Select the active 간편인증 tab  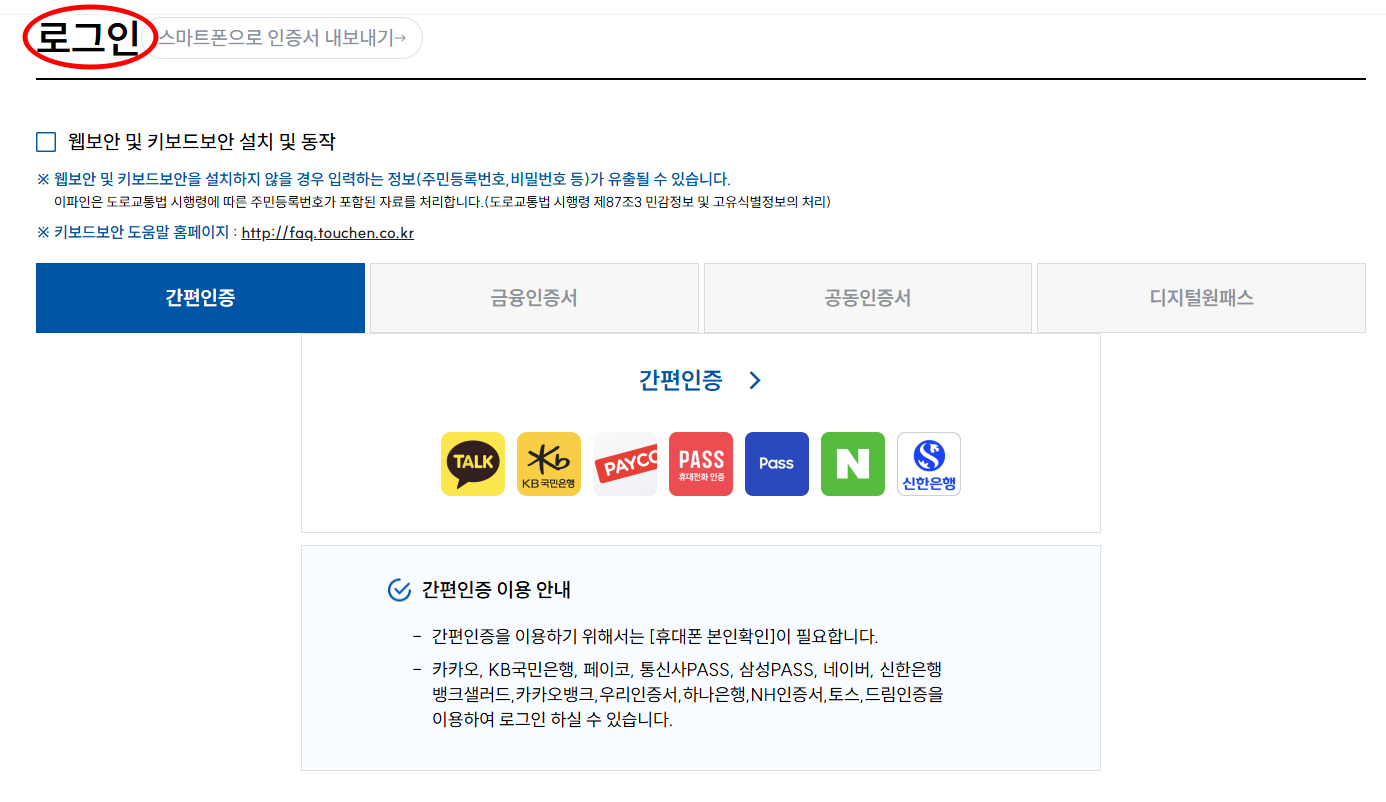pyautogui.click(x=200, y=297)
